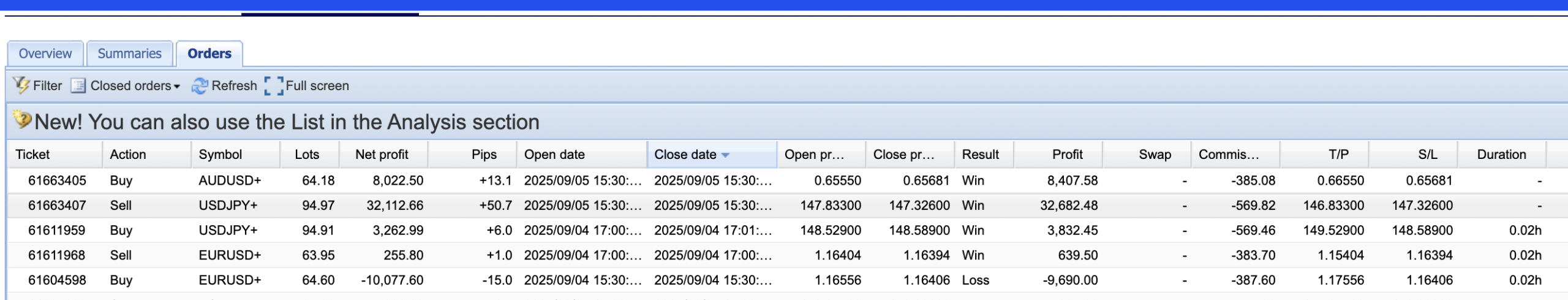Viewport: 1568px width, 300px height.
Task: Click the Result column header
Action: click(980, 155)
